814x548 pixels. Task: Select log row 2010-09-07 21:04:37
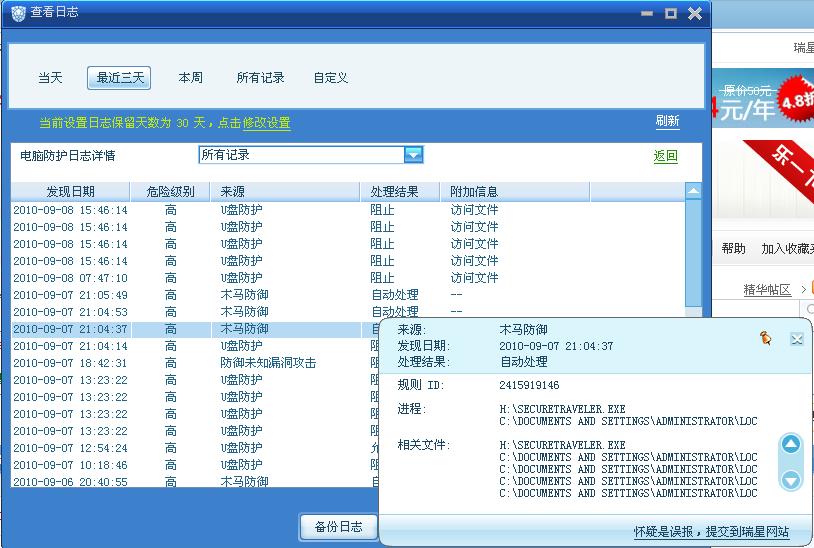[x=195, y=329]
